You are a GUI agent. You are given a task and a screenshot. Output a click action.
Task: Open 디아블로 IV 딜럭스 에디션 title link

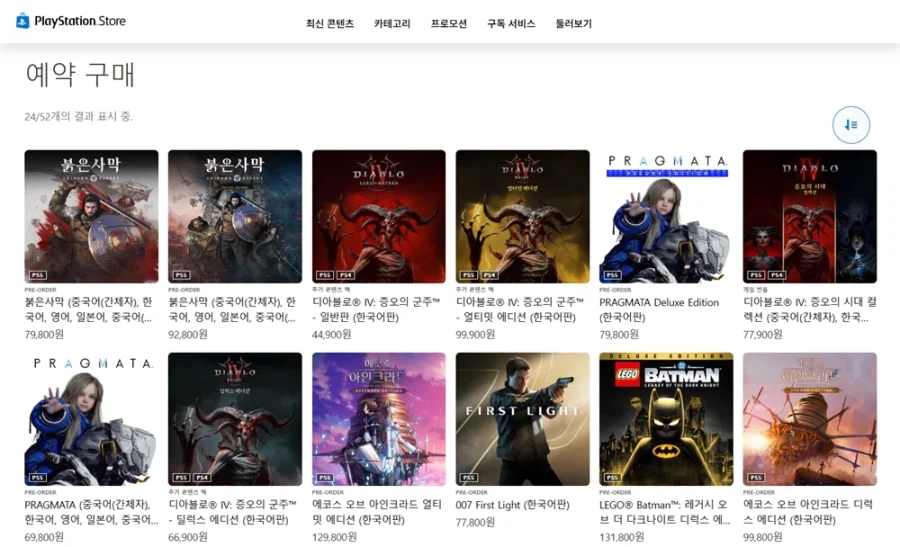[234, 512]
